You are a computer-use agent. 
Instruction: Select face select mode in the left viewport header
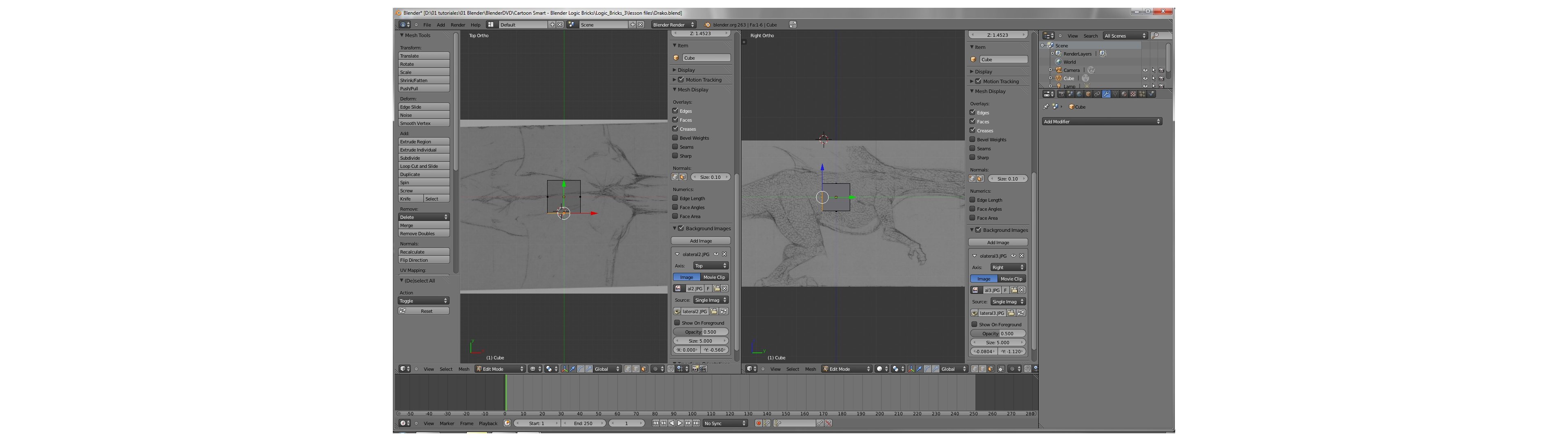click(x=644, y=369)
